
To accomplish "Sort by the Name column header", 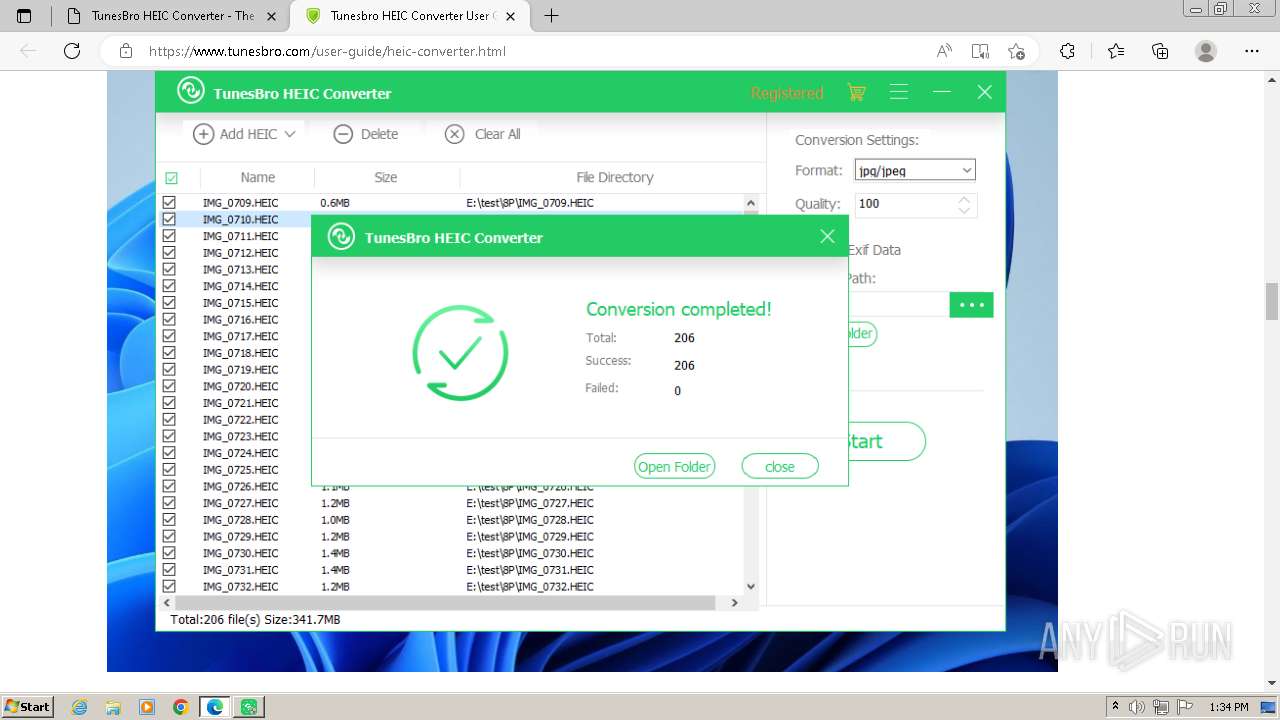I will 258,177.
